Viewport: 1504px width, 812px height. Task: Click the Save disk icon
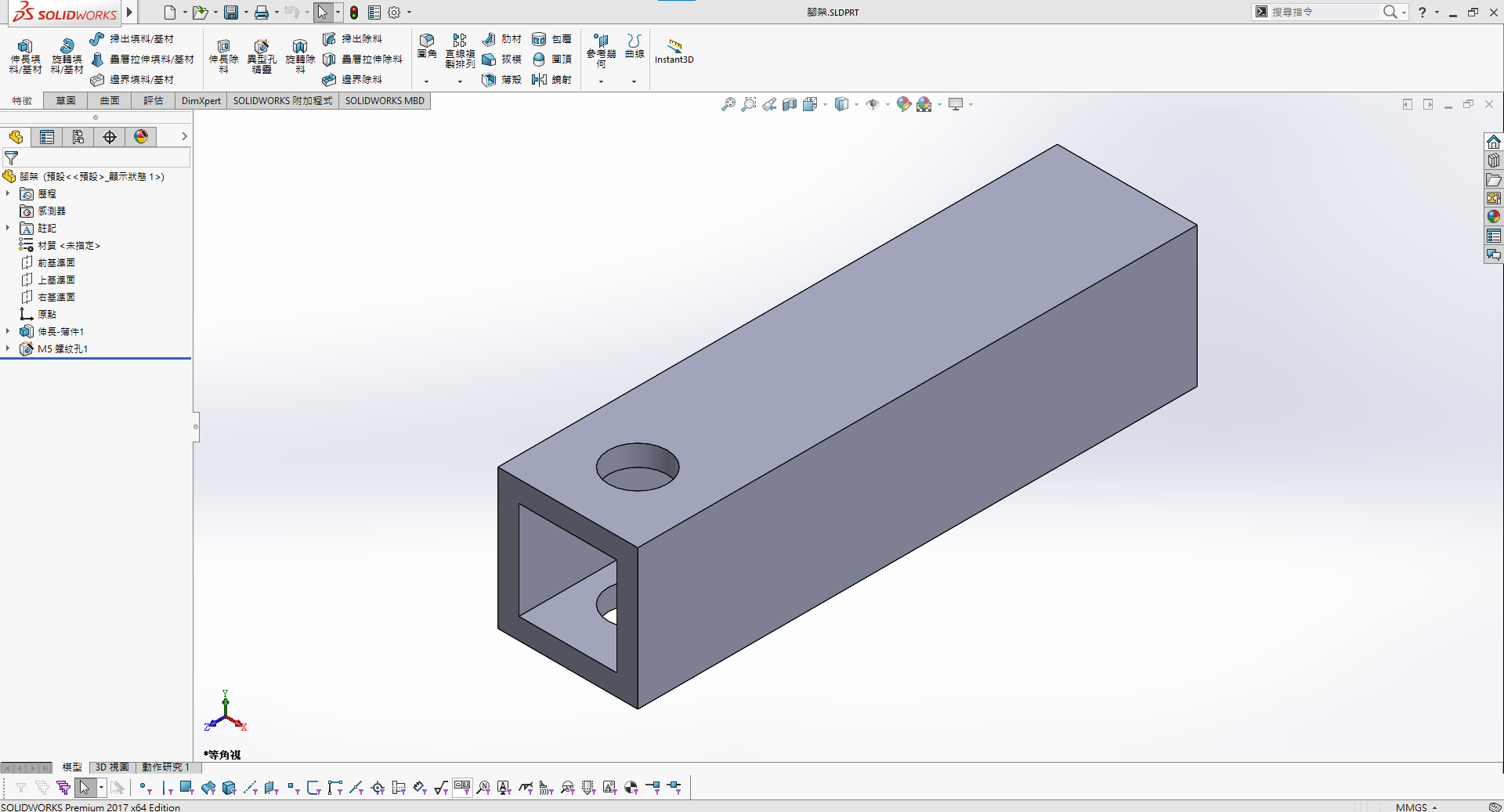[x=231, y=13]
